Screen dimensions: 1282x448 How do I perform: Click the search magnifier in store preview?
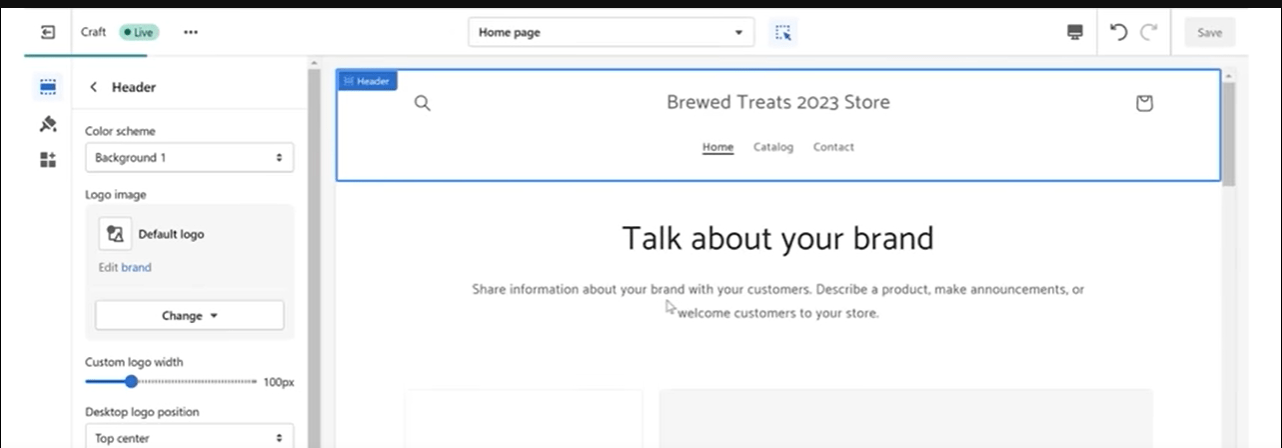(x=422, y=103)
